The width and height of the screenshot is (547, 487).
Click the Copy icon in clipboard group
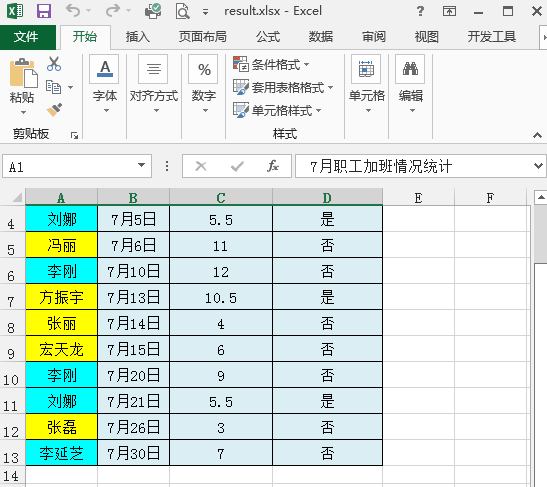53,87
